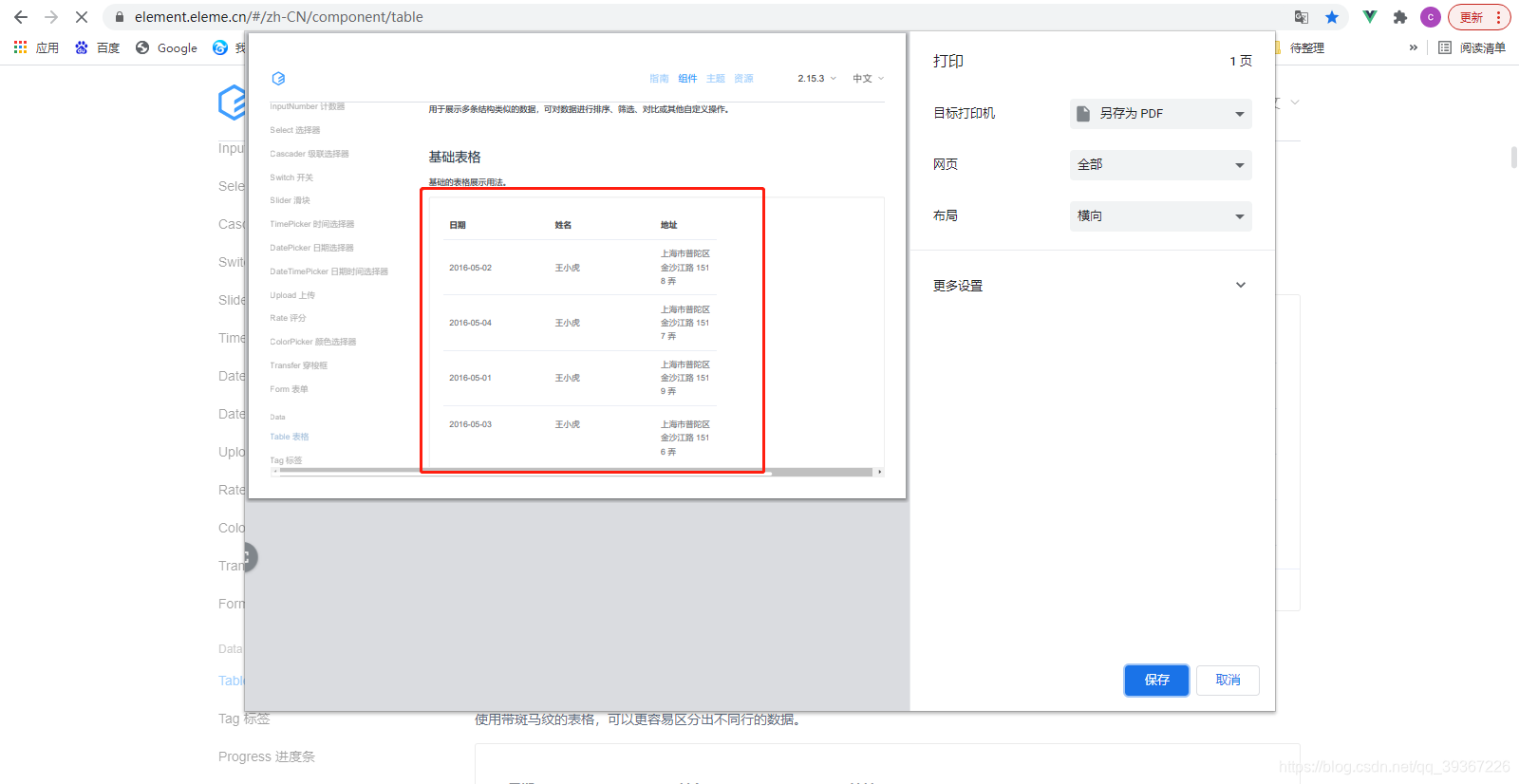Click Switch 开关 in preview sidebar

point(291,177)
